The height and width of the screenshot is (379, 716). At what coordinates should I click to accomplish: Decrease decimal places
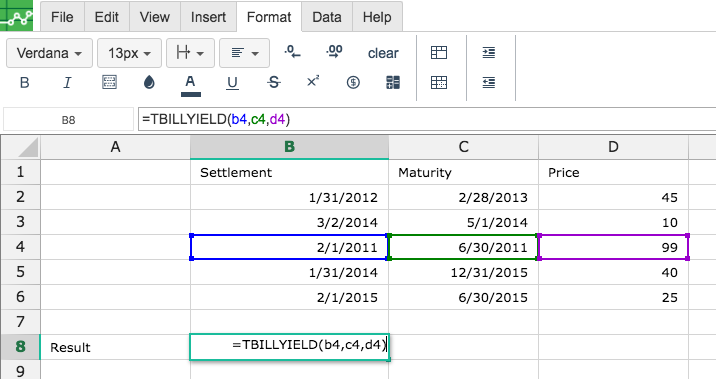tap(292, 52)
